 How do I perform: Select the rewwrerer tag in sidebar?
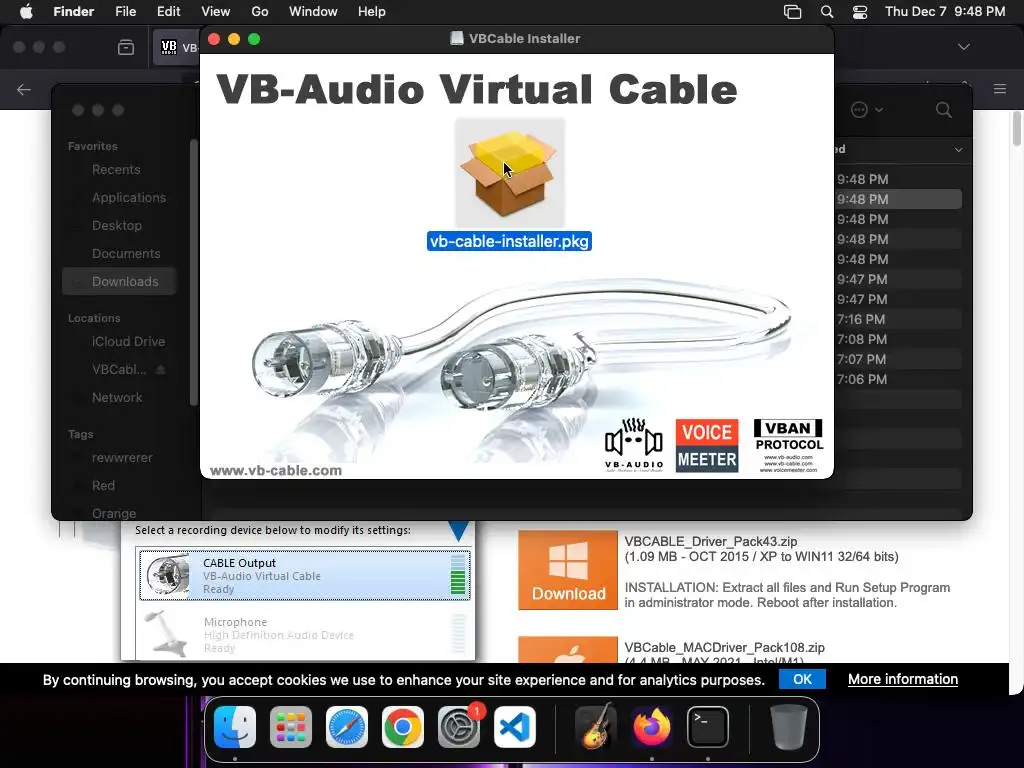[122, 458]
